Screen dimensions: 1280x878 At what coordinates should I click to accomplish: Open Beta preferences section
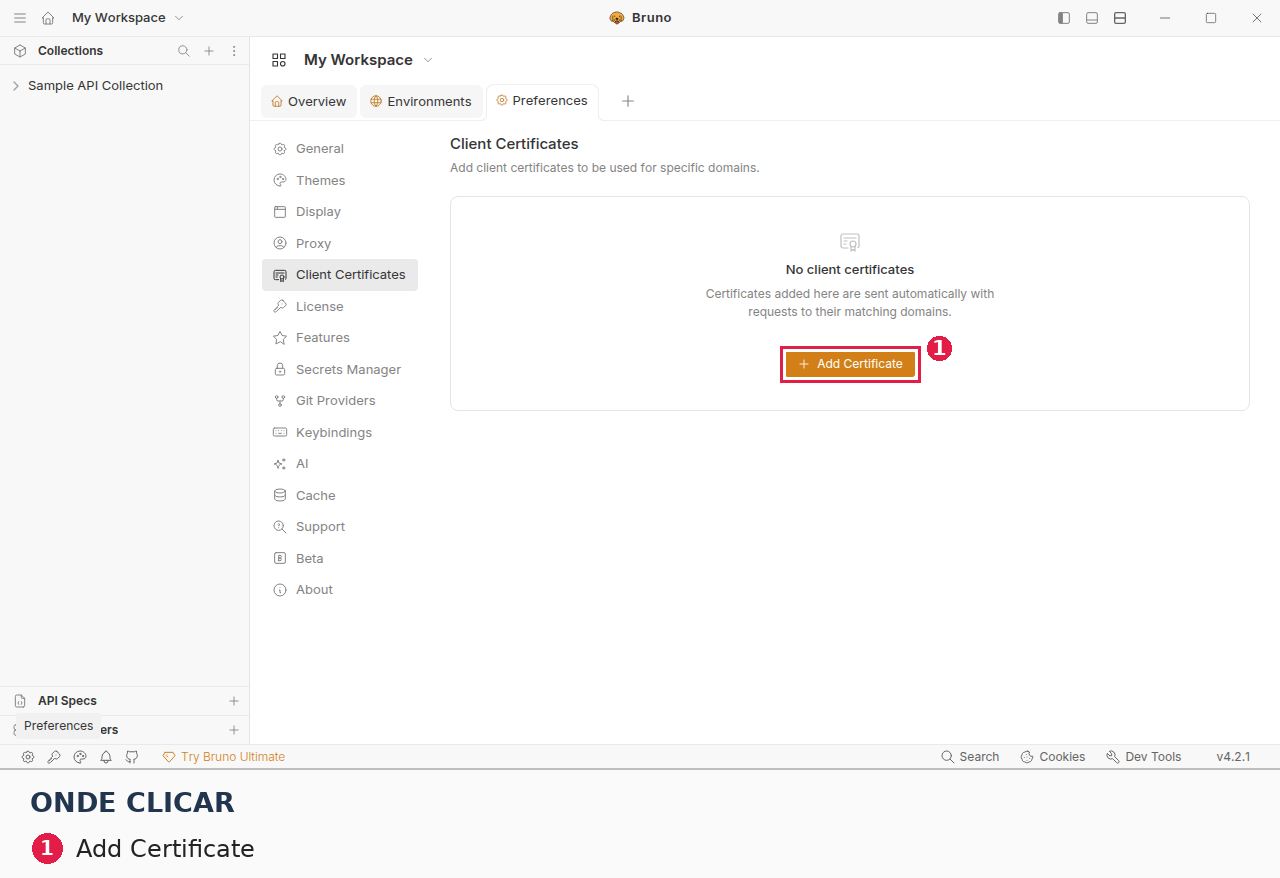coord(340,558)
